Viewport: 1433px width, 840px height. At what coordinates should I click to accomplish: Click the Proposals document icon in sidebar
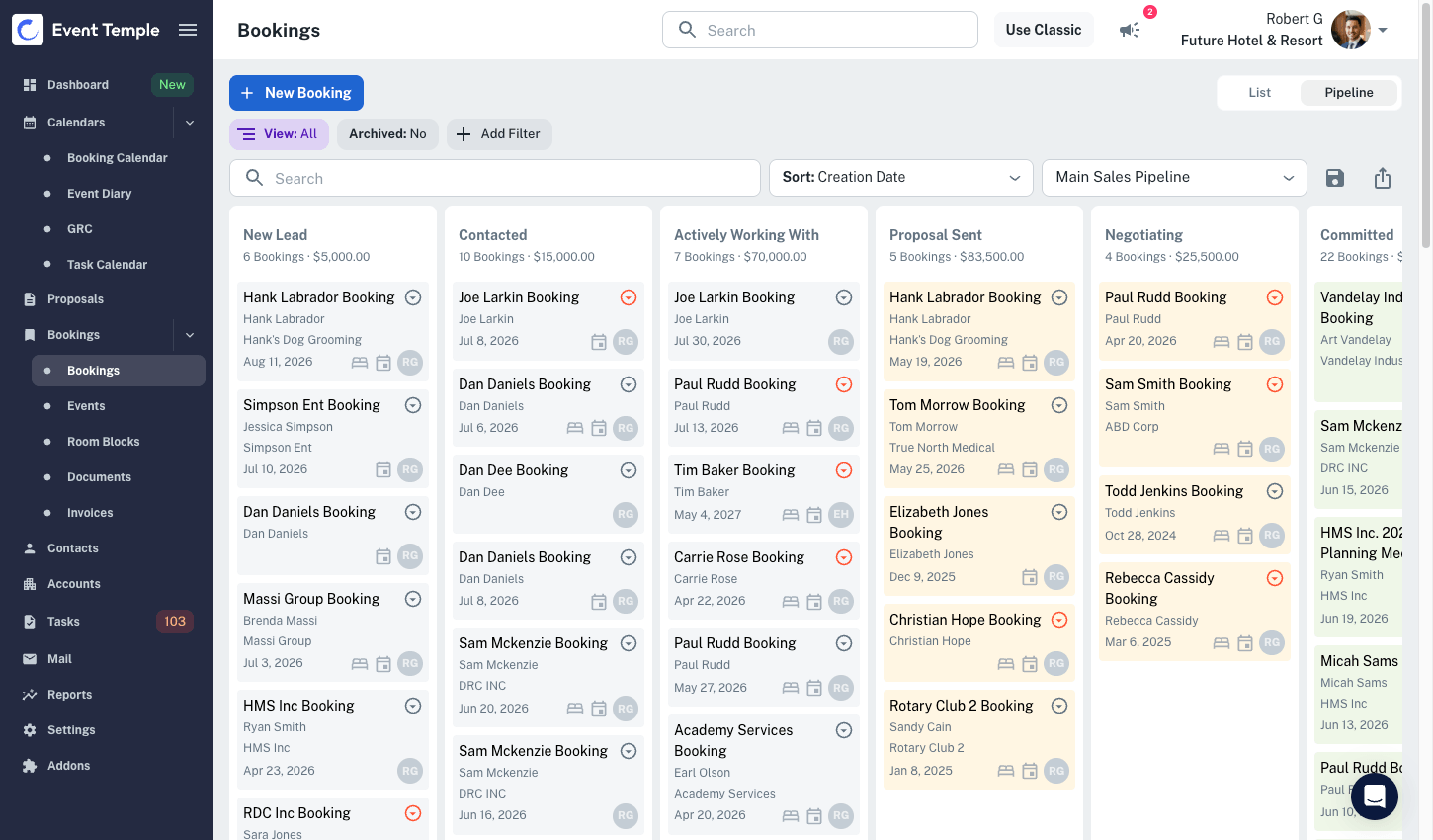(30, 299)
